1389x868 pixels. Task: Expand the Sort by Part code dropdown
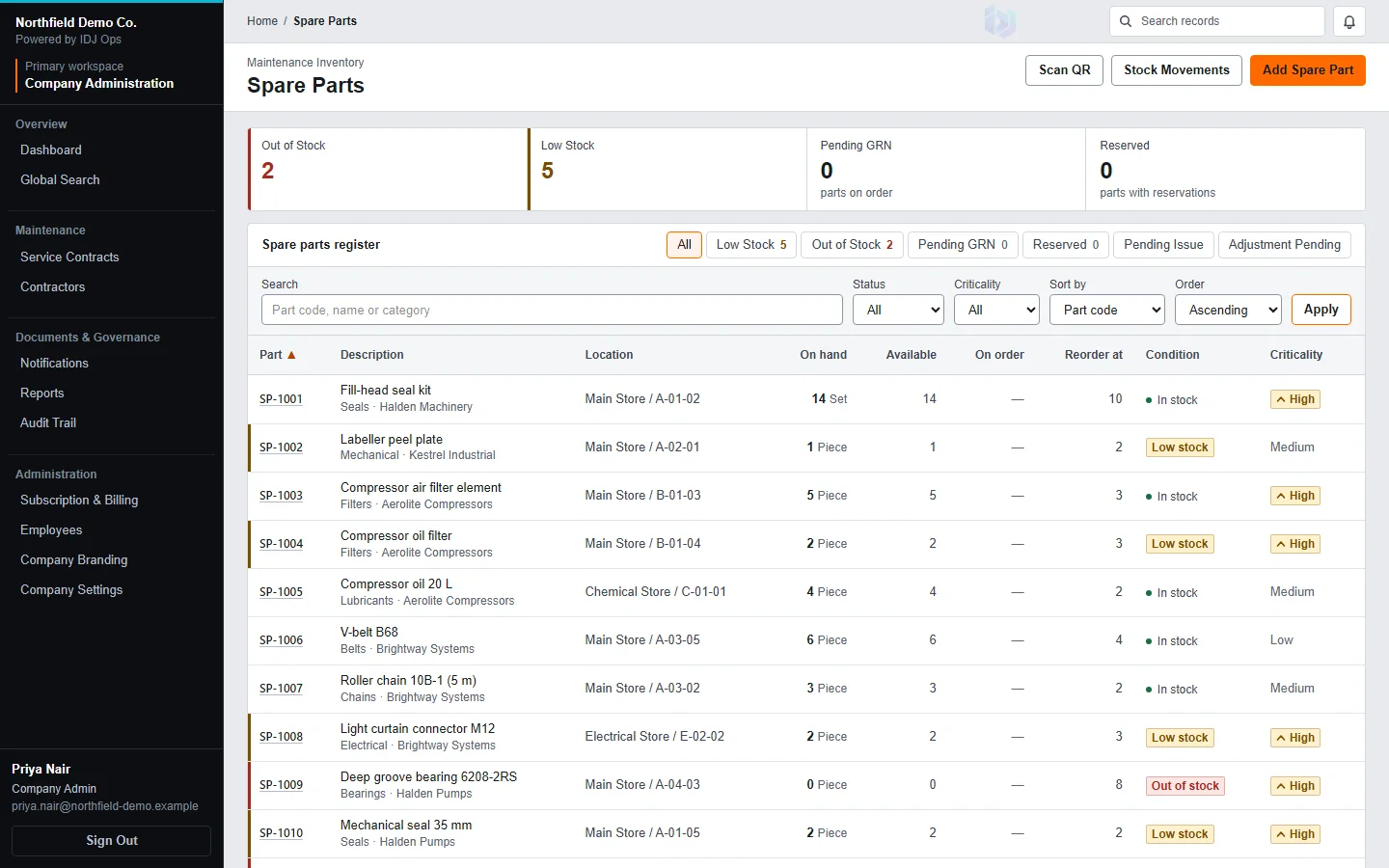click(1107, 310)
